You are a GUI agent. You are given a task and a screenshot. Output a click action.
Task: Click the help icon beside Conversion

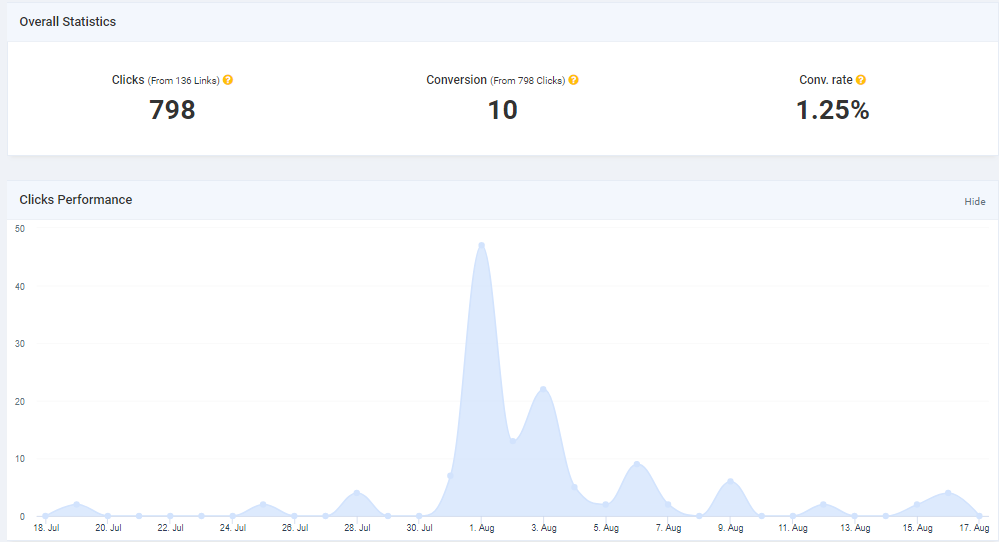[574, 80]
